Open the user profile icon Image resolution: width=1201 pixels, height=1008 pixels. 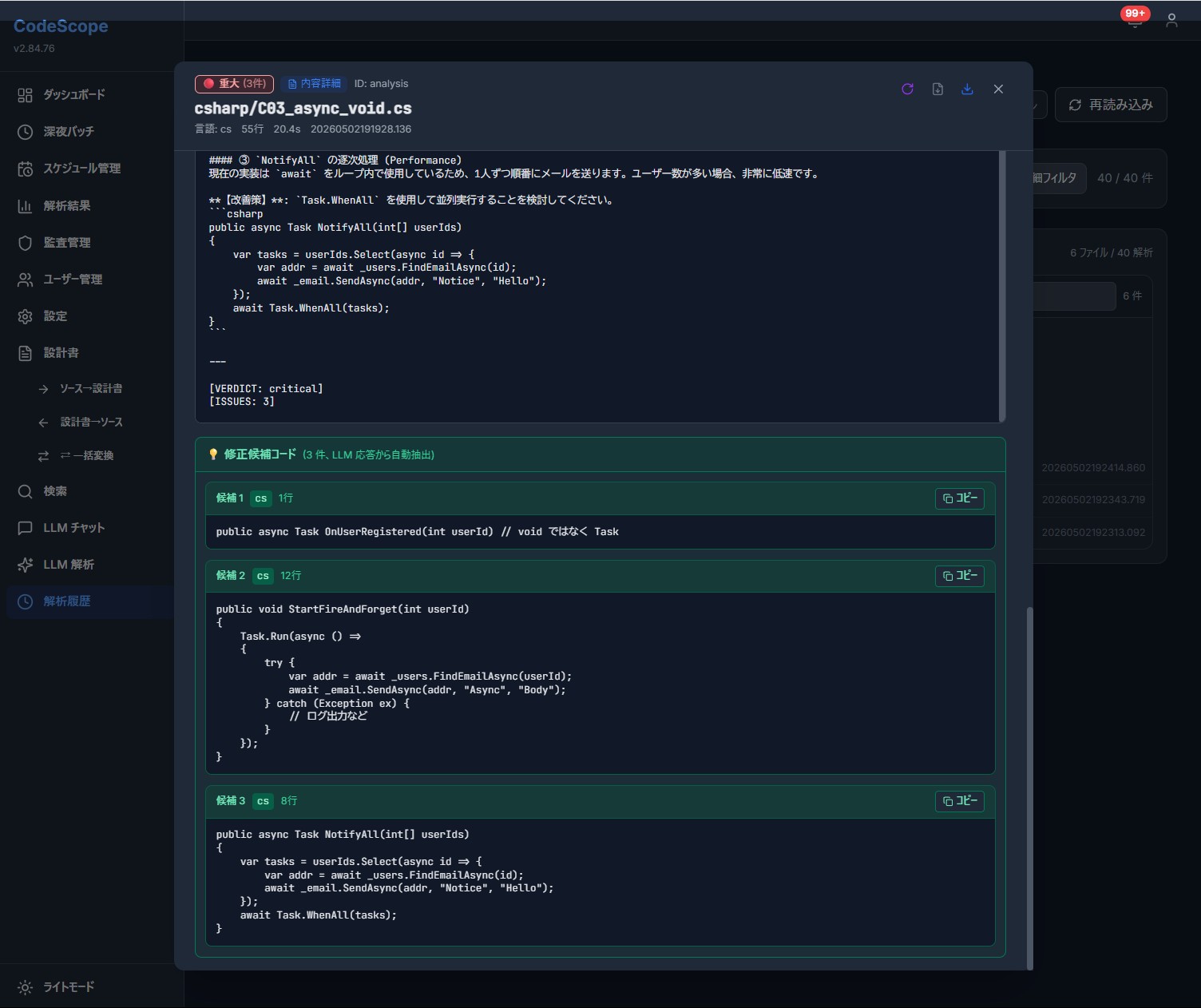pos(1171,21)
